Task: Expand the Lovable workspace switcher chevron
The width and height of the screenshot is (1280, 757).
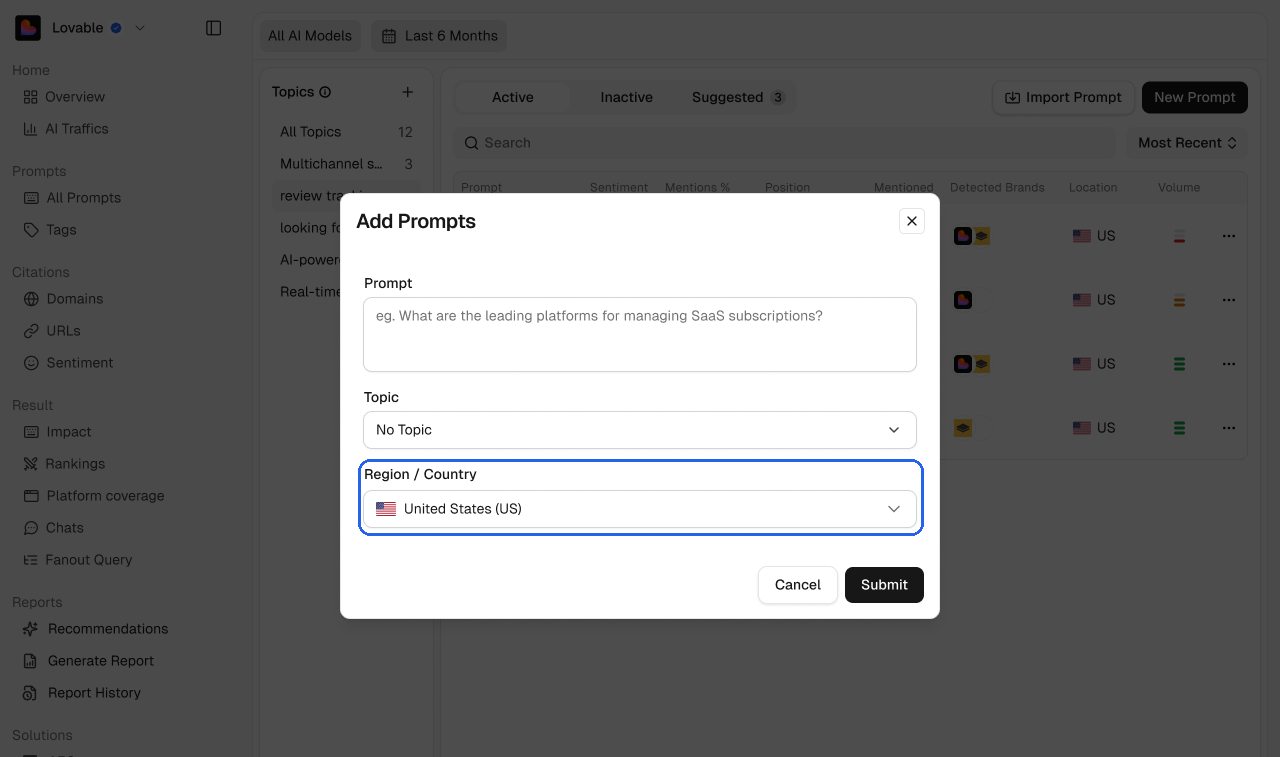Action: pyautogui.click(x=140, y=28)
